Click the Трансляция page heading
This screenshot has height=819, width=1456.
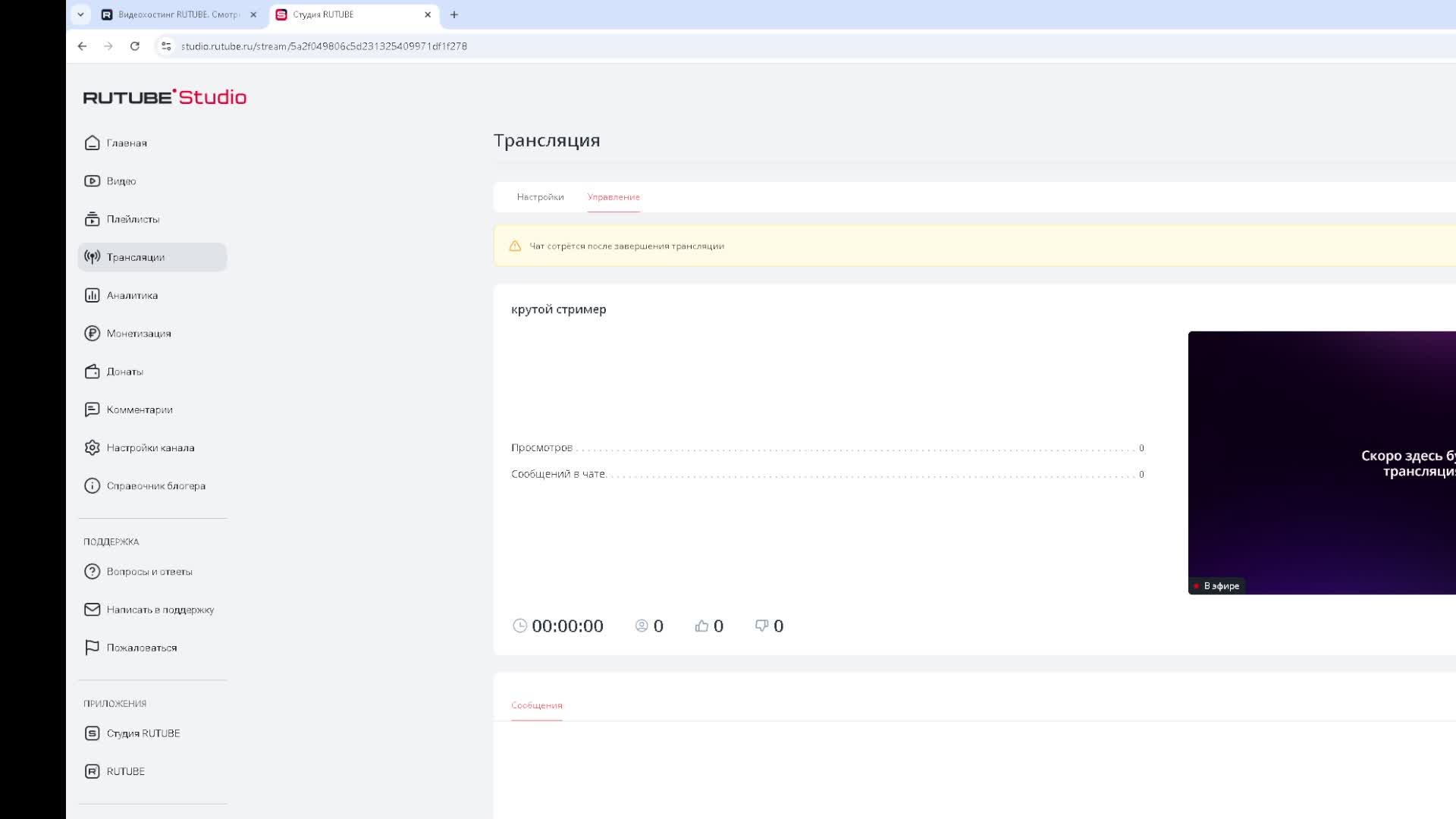(x=547, y=140)
